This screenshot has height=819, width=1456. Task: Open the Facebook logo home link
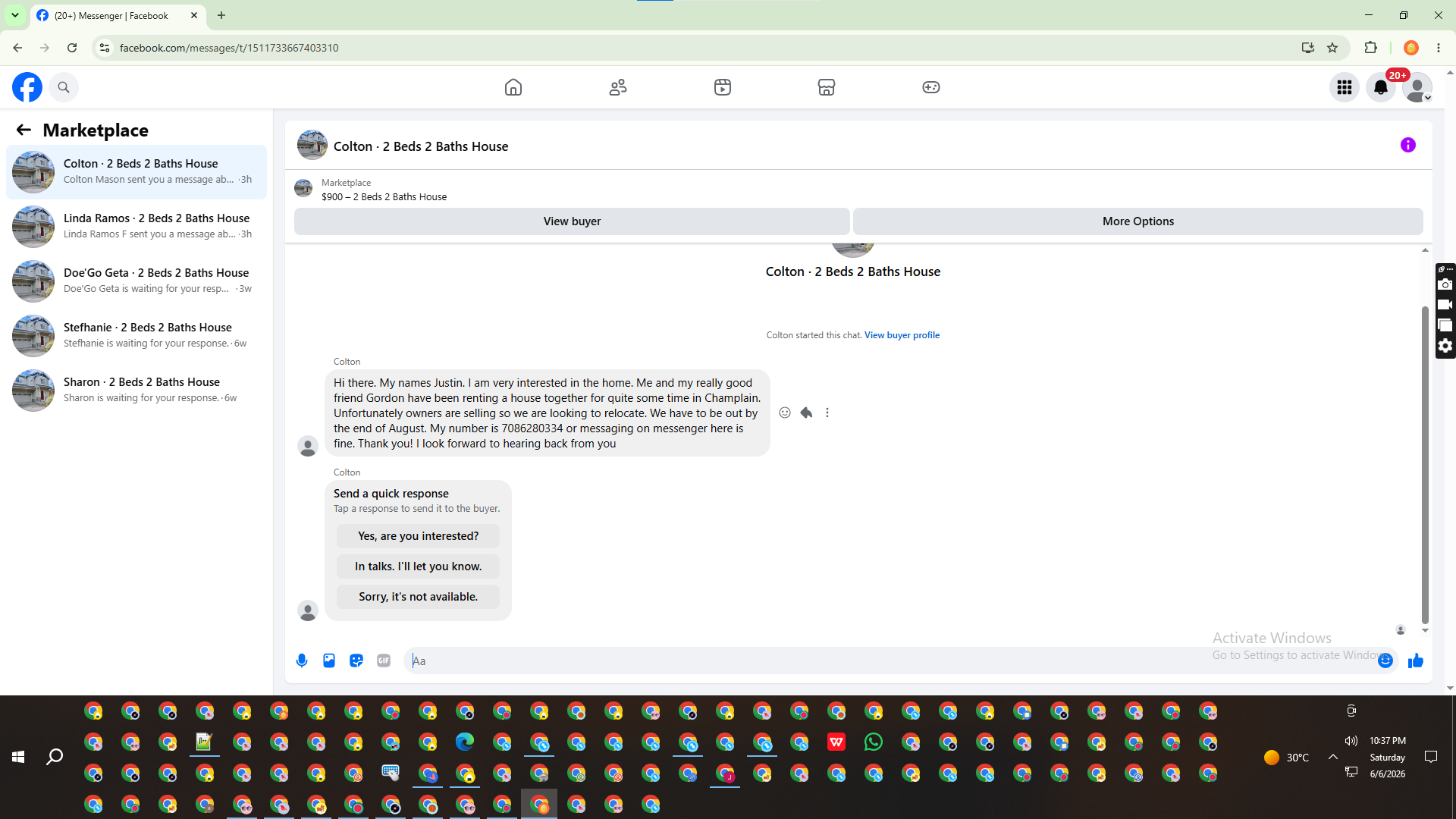(27, 87)
